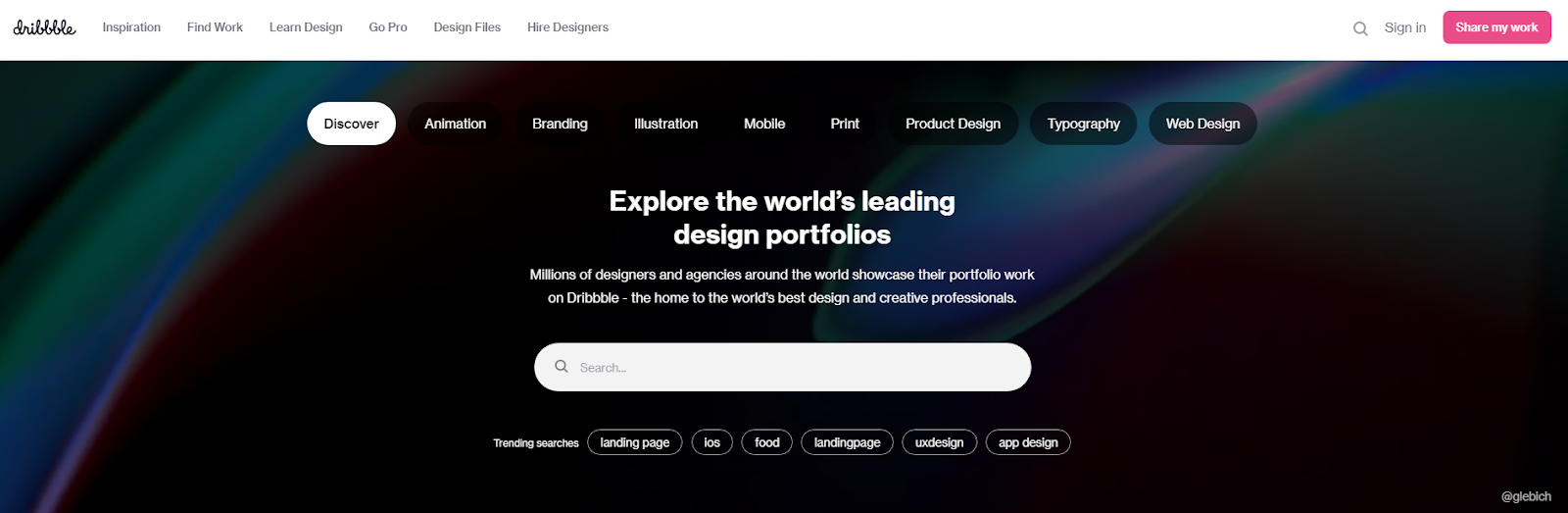The height and width of the screenshot is (513, 1568).
Task: Switch to Branding category
Action: [x=560, y=124]
